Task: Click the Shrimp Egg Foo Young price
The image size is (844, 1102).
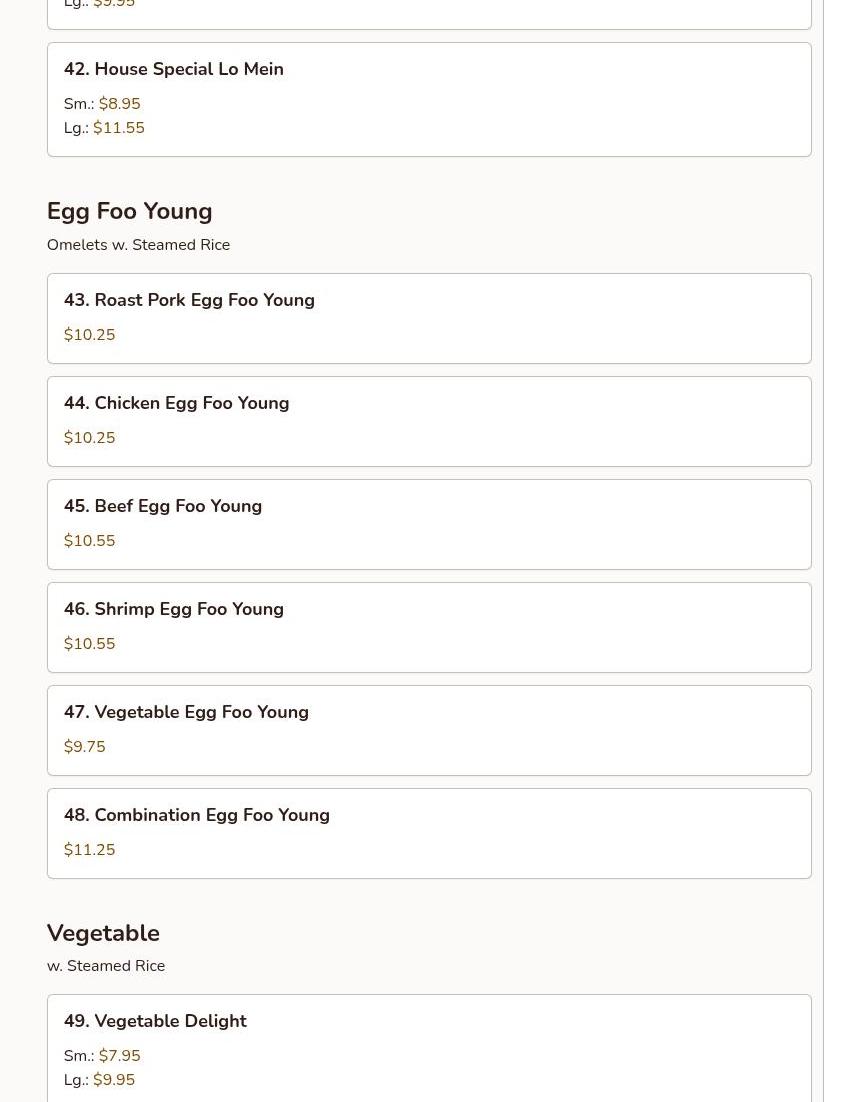Action: click(x=89, y=644)
